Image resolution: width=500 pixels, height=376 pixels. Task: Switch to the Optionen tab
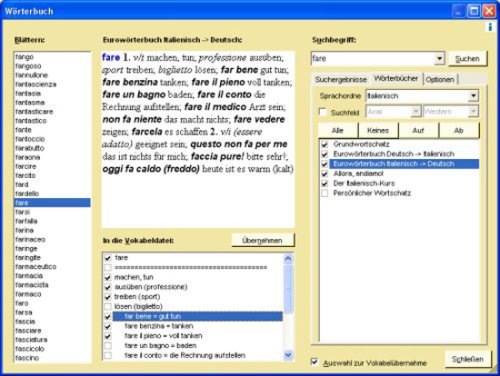pyautogui.click(x=440, y=80)
